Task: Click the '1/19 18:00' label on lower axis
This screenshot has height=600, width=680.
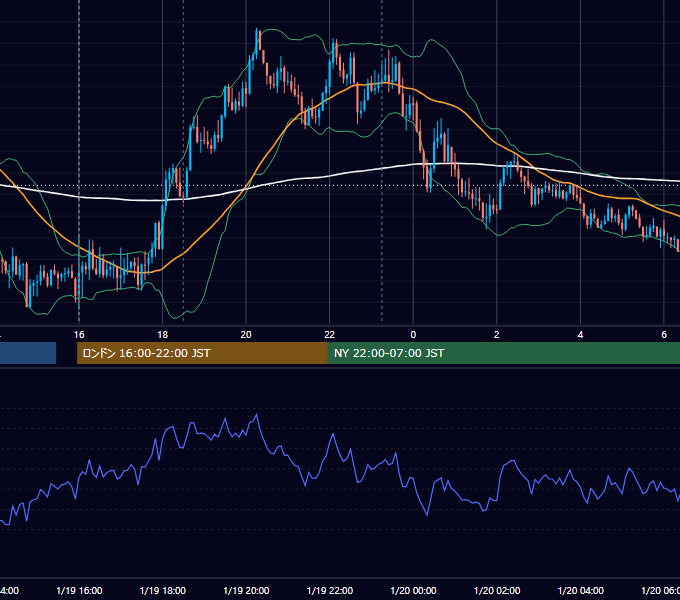Action: 163,591
